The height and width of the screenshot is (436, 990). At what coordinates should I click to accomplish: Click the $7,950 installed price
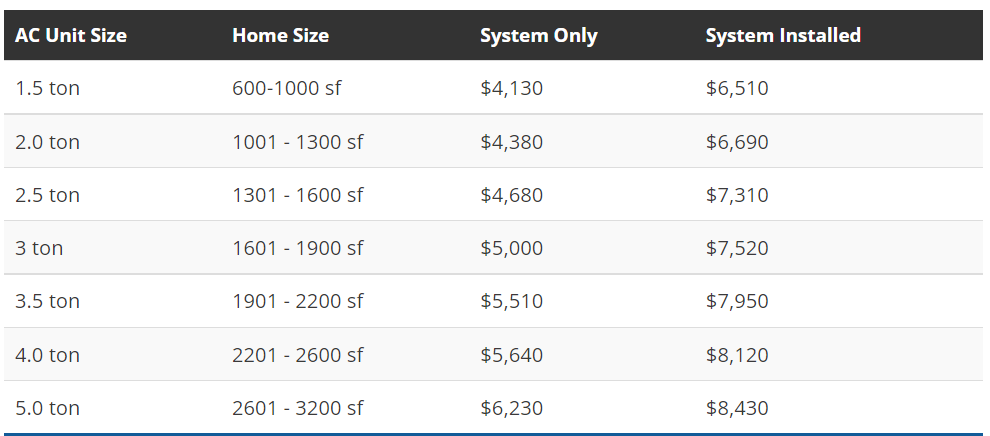pyautogui.click(x=737, y=301)
